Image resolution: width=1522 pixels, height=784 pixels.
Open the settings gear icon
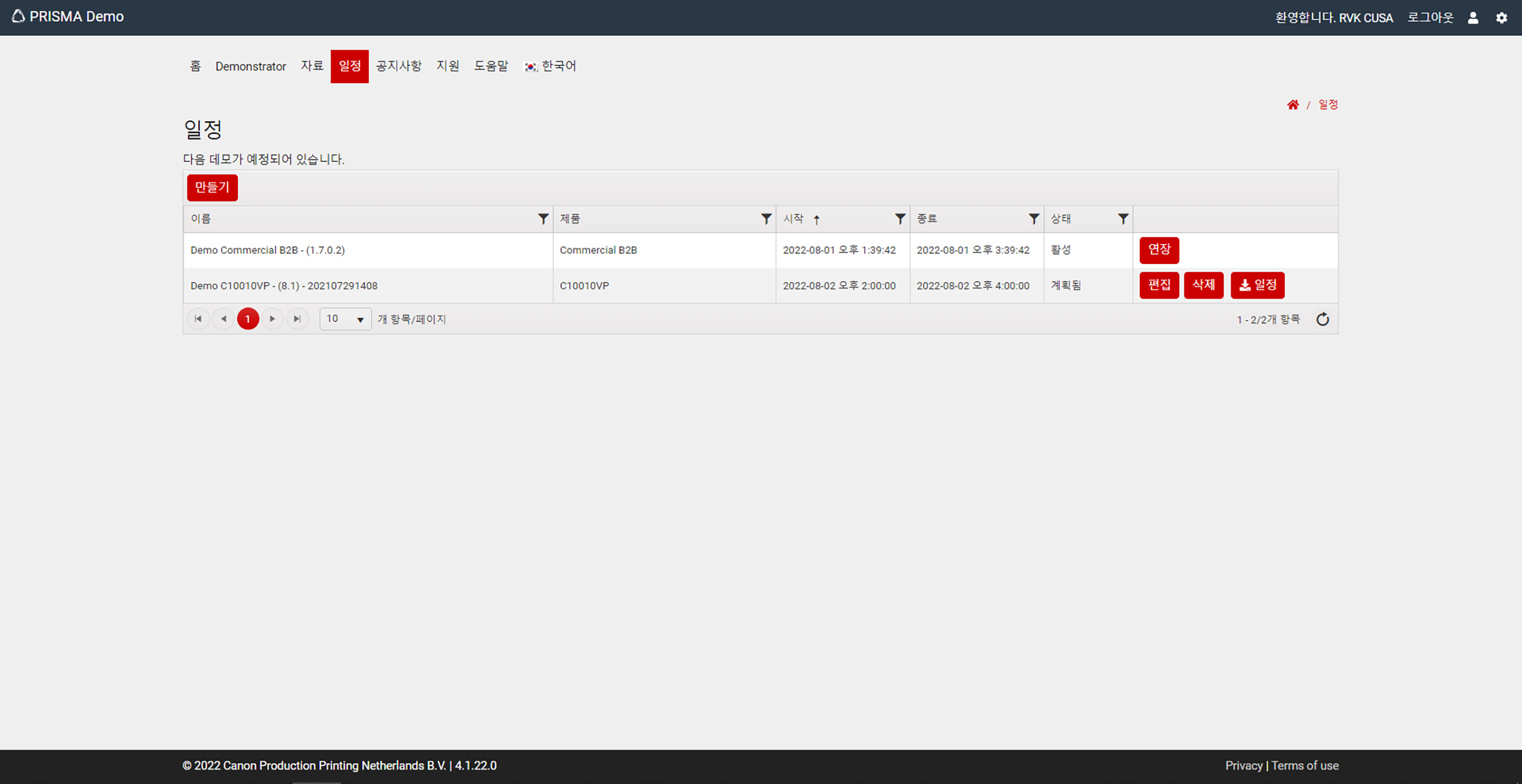point(1501,18)
